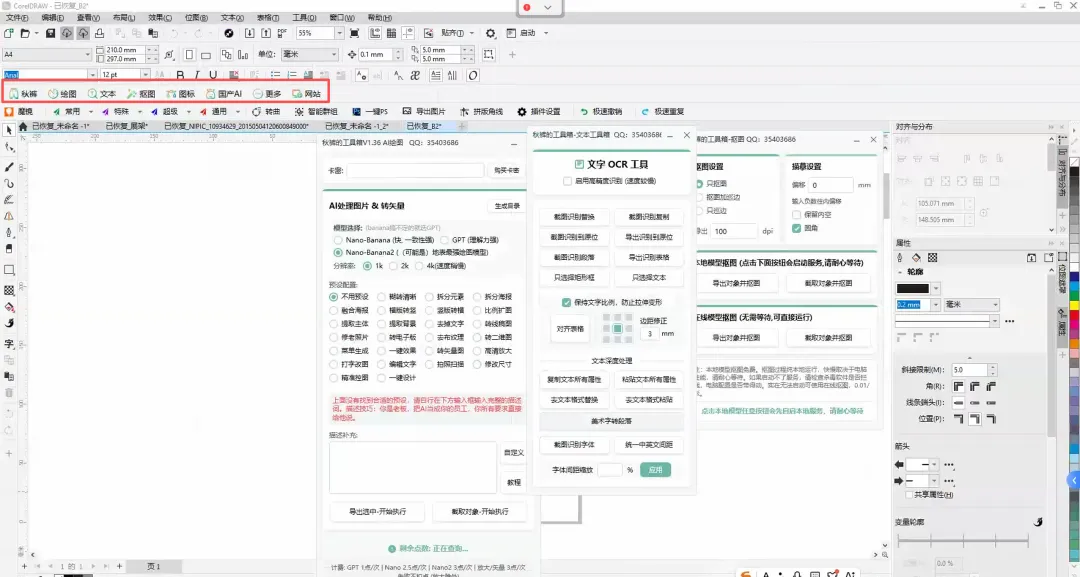Click the 极速撤销 undo item
The height and width of the screenshot is (577, 1080).
tap(601, 112)
